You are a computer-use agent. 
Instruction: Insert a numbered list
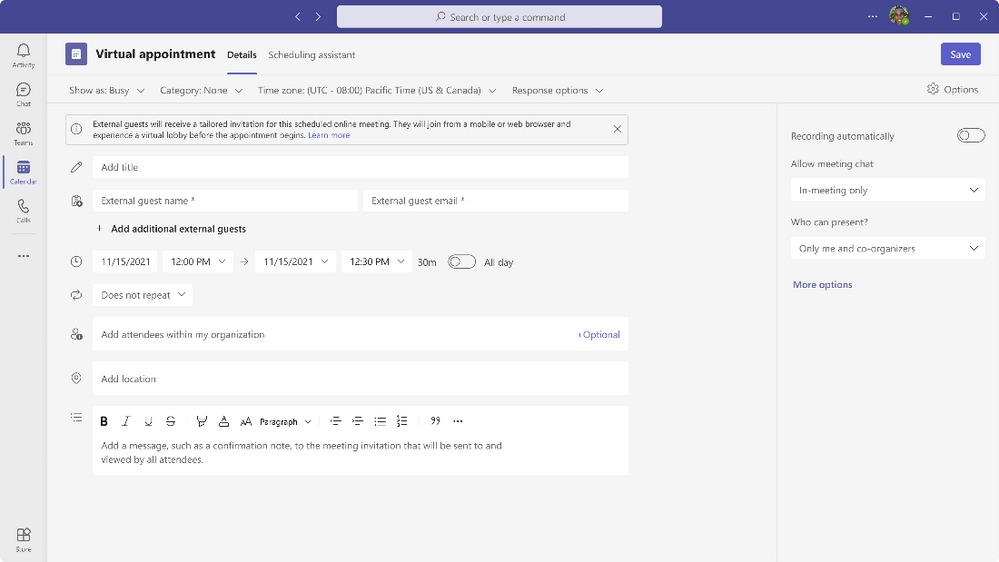click(x=402, y=422)
